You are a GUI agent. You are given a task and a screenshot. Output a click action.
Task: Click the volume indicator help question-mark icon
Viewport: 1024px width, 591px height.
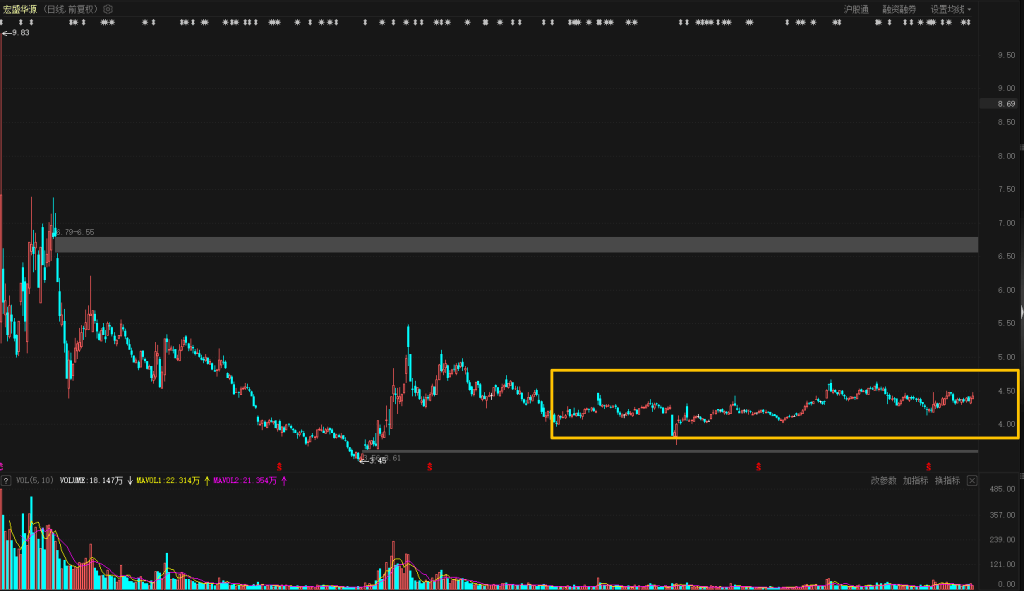pos(6,481)
